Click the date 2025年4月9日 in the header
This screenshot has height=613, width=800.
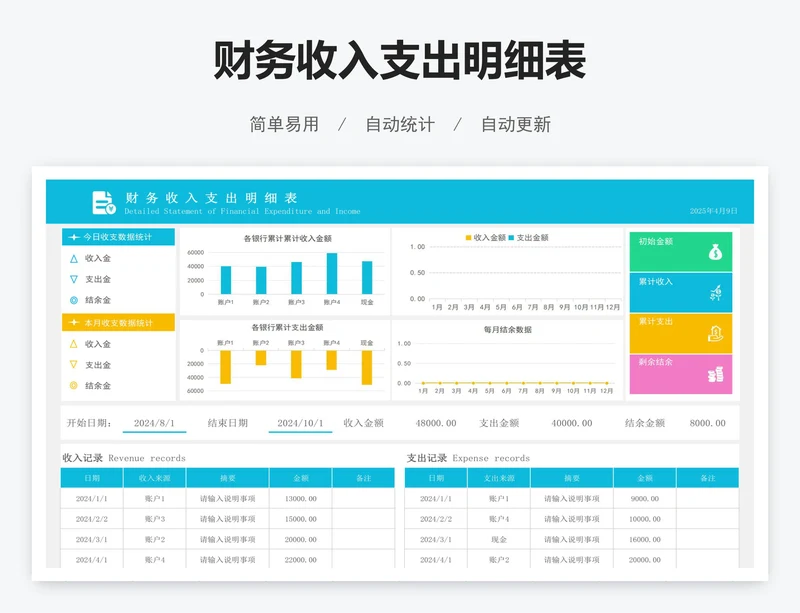coord(713,211)
